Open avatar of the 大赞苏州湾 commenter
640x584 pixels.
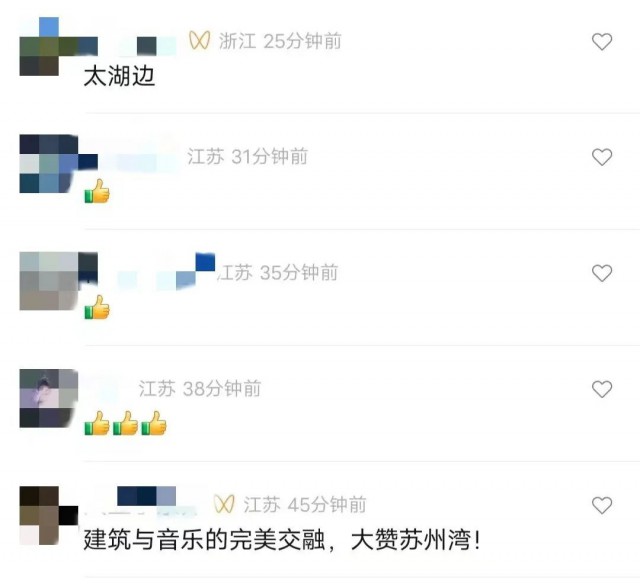tap(49, 515)
